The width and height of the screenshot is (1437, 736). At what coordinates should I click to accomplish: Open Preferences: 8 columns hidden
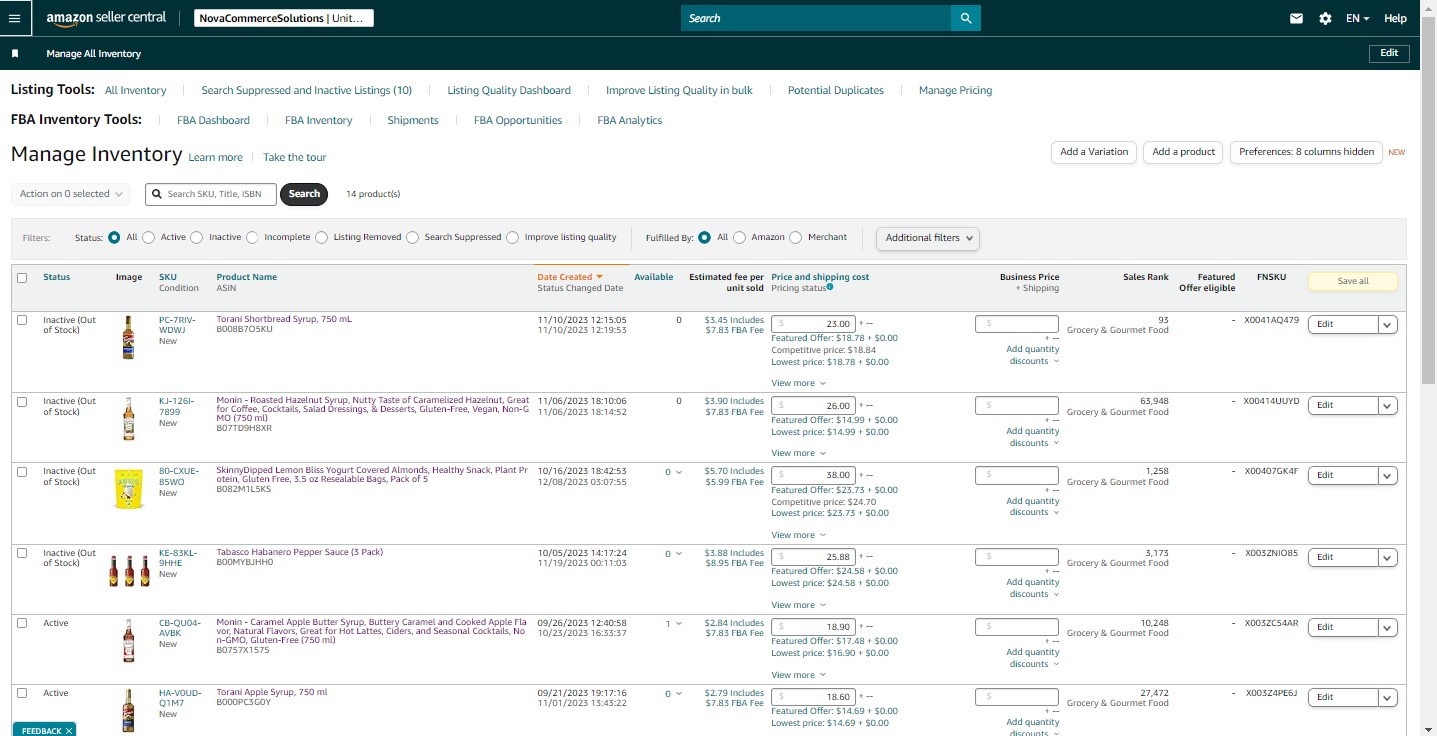(1306, 152)
